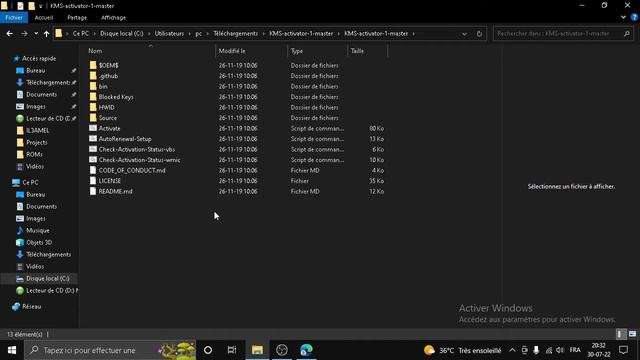Open Lecteur de CD (D:) in sidebar

[x=51, y=291]
